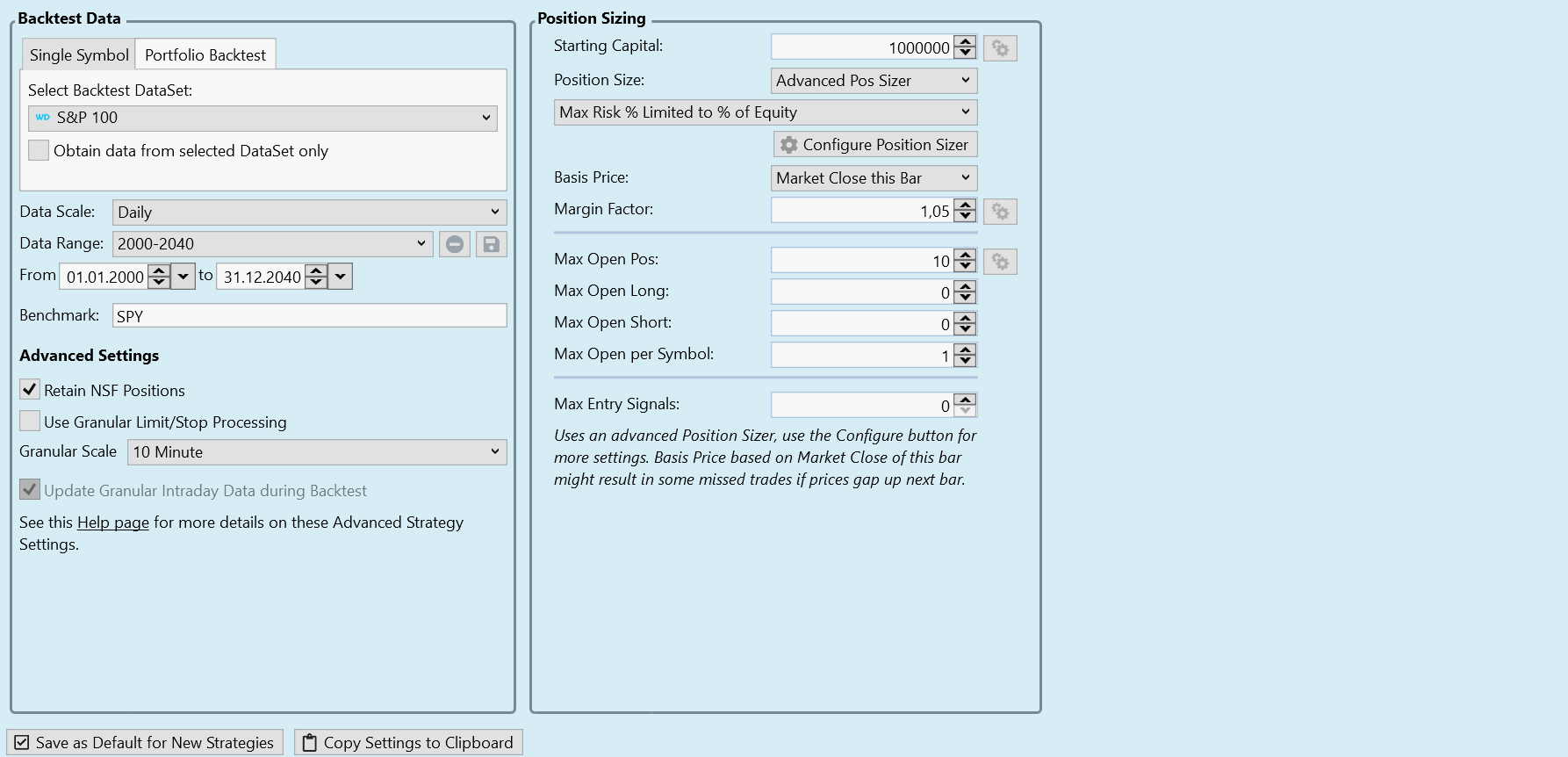Expand the Data Scale dropdown
Viewport: 1568px width, 757px height.
pyautogui.click(x=309, y=212)
